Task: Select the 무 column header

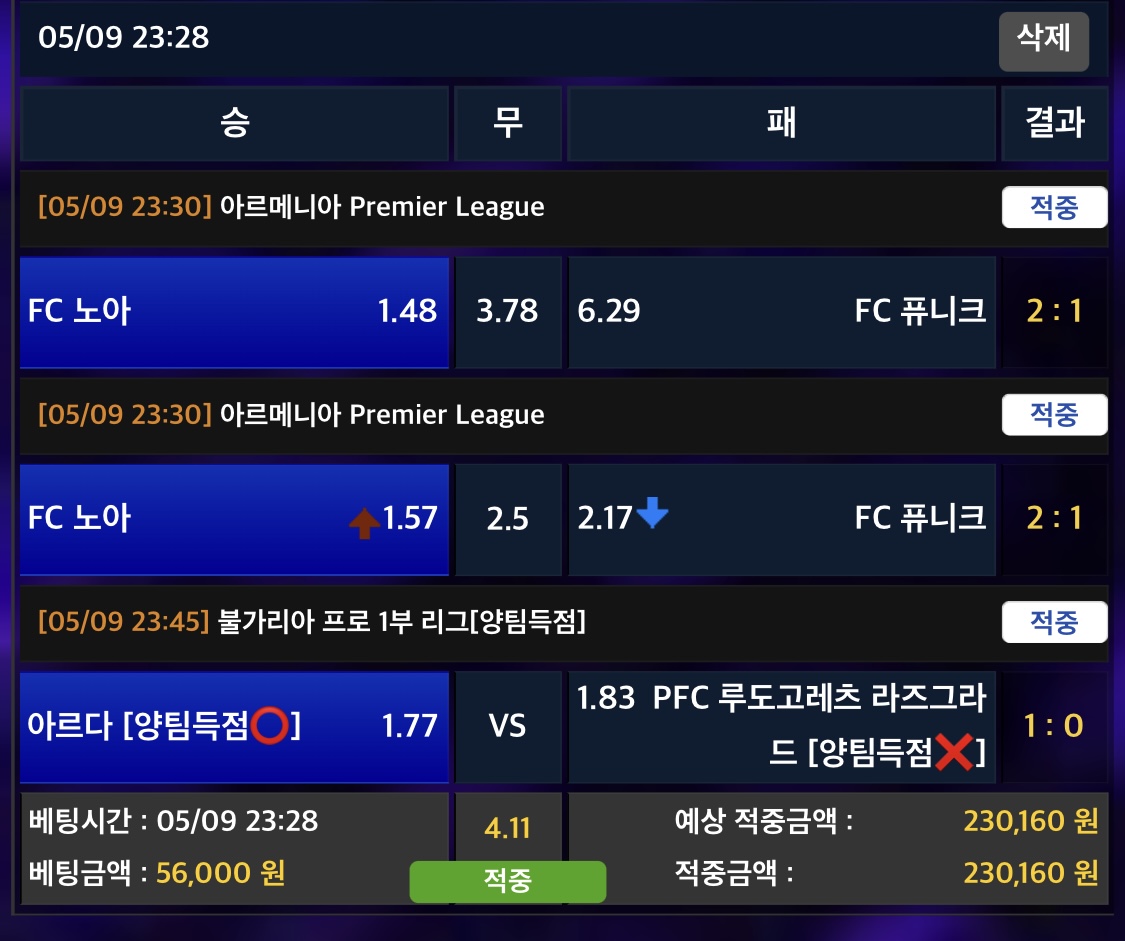Action: click(x=507, y=123)
